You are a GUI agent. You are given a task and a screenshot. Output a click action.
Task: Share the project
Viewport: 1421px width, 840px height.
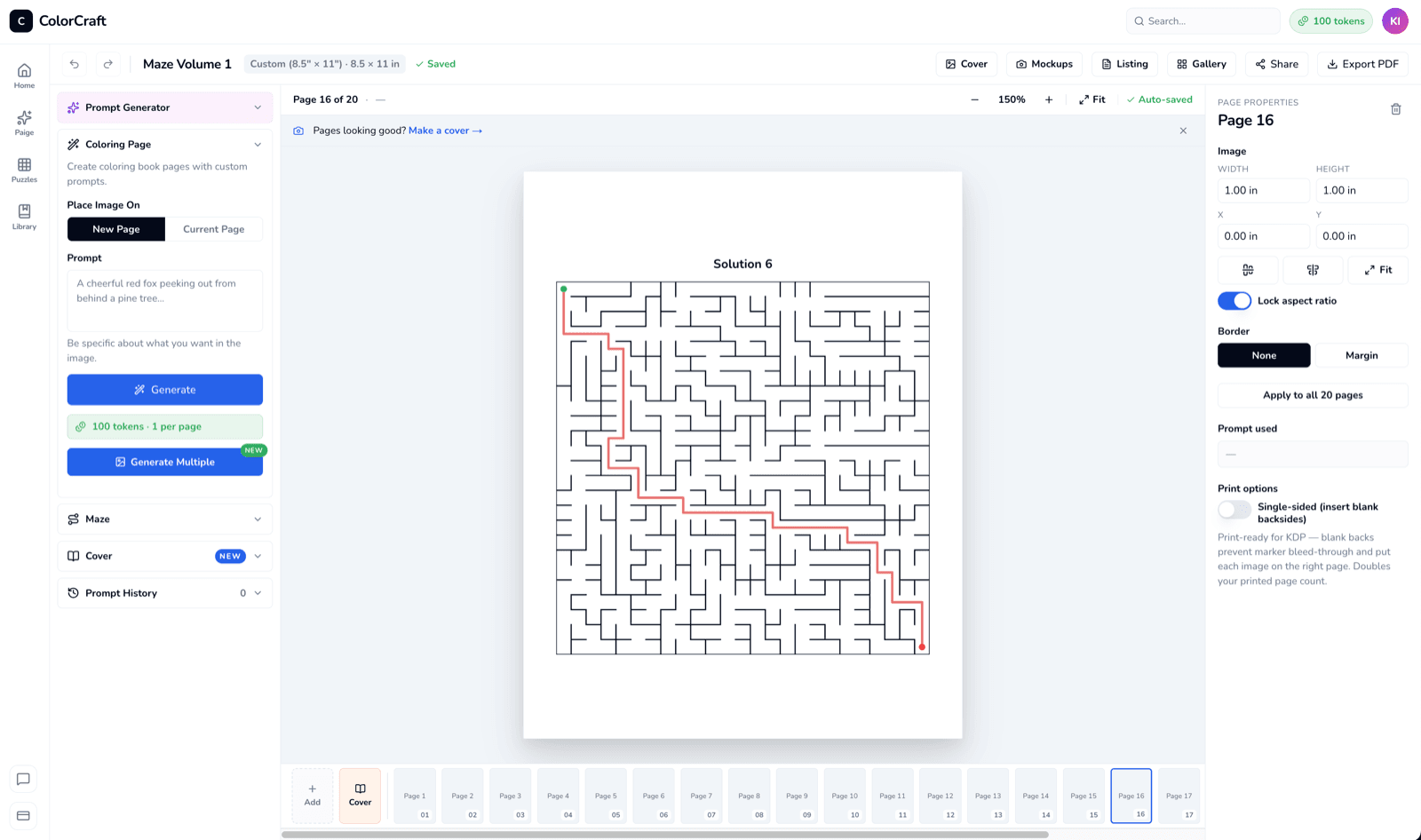[1276, 64]
